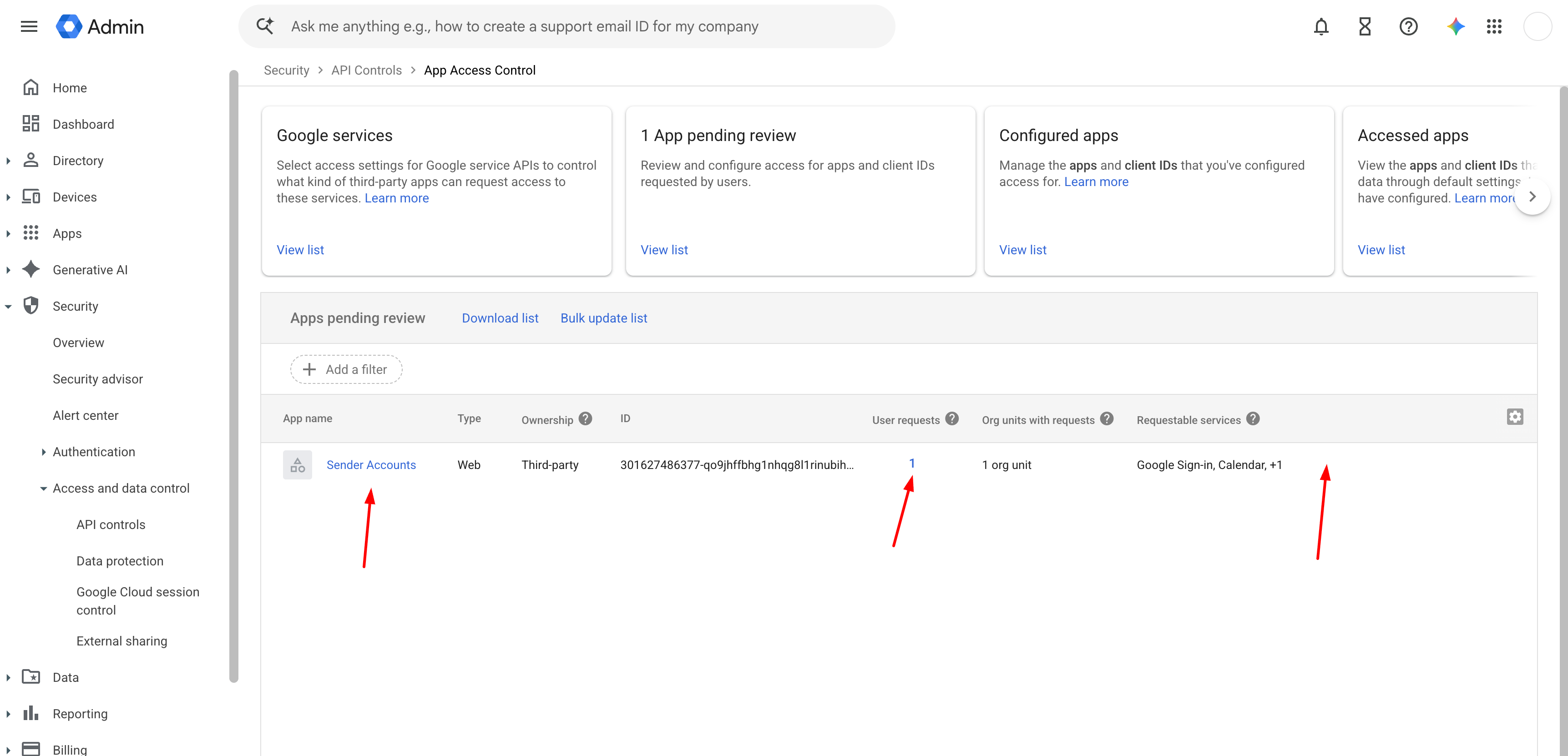Image resolution: width=1568 pixels, height=756 pixels.
Task: Click the API Controls breadcrumb
Action: click(366, 70)
